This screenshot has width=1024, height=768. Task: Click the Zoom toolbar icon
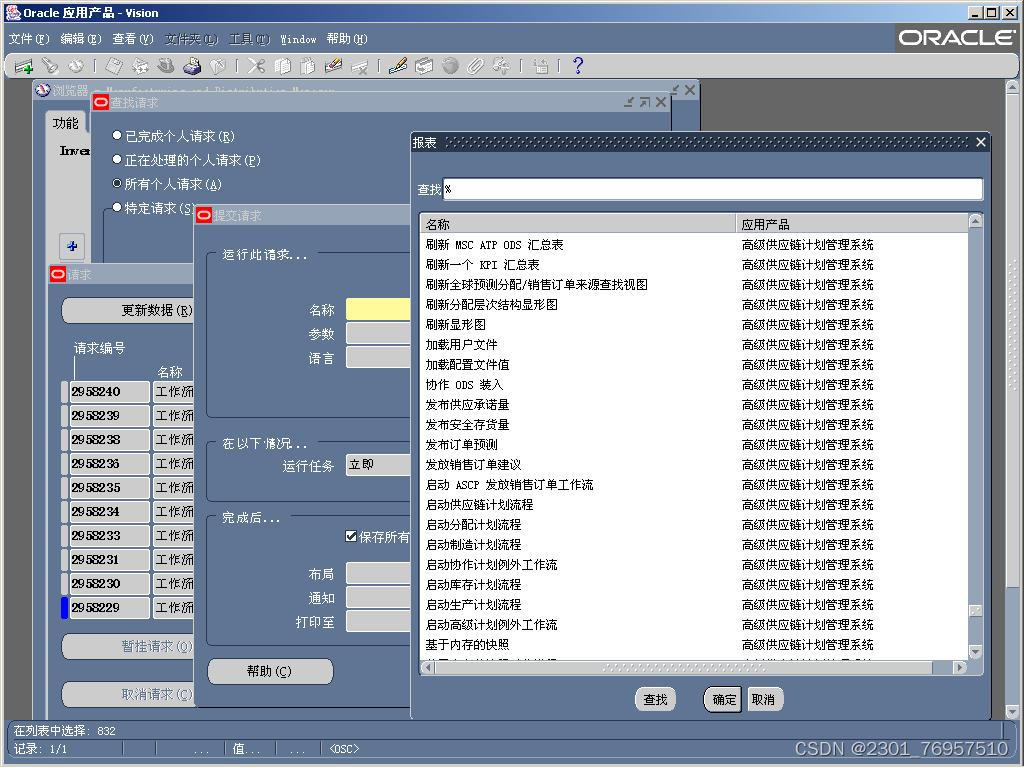(x=424, y=66)
